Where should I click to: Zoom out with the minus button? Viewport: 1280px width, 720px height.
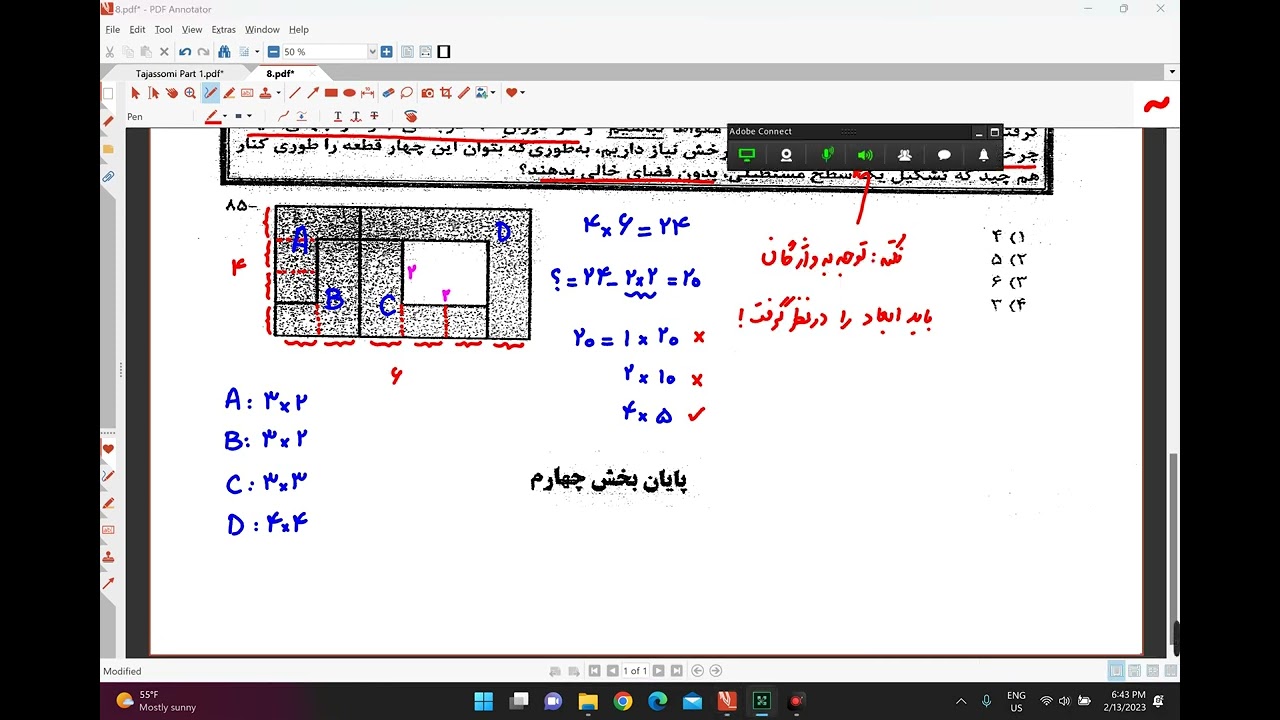273,52
